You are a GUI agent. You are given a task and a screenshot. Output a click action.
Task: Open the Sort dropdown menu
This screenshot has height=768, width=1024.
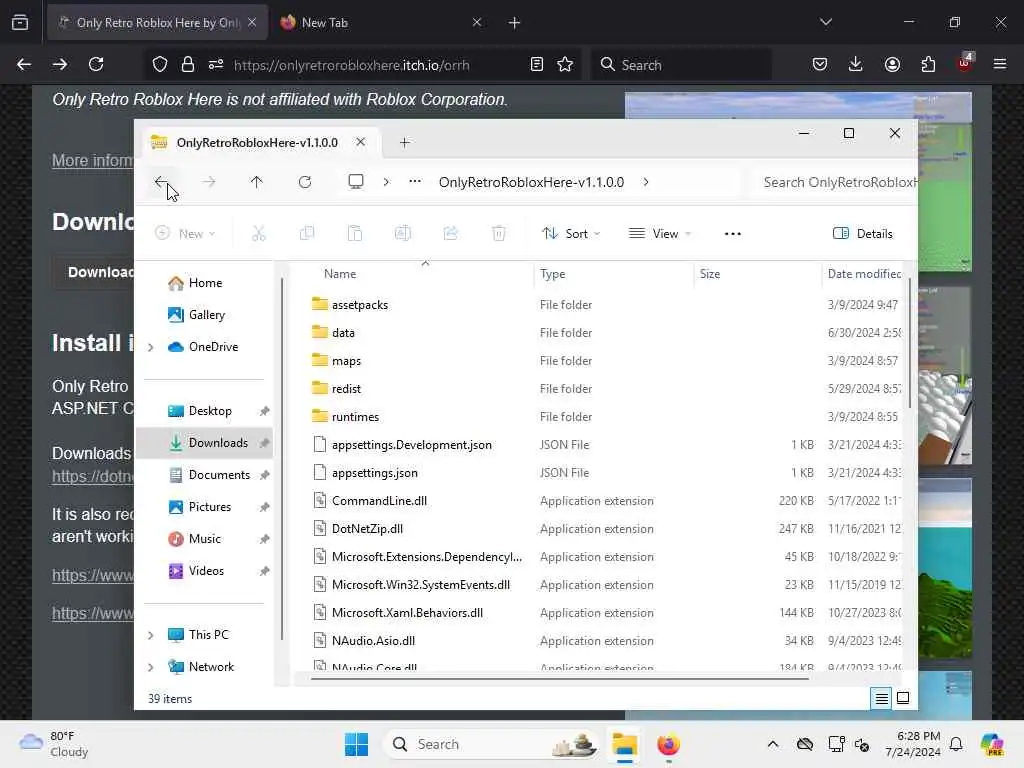[x=571, y=233]
